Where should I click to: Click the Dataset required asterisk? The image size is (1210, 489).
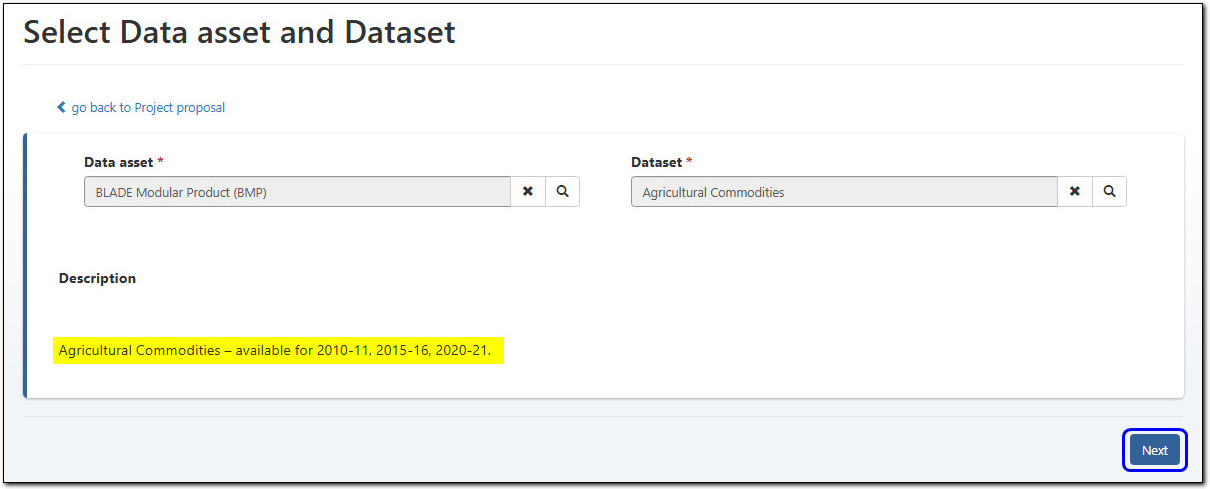pos(689,162)
